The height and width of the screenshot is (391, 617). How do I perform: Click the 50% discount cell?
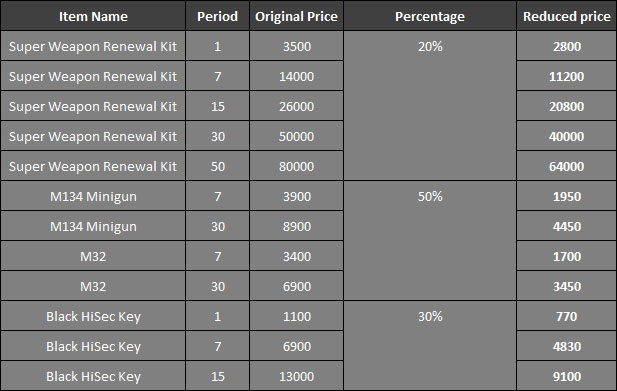[x=430, y=240]
